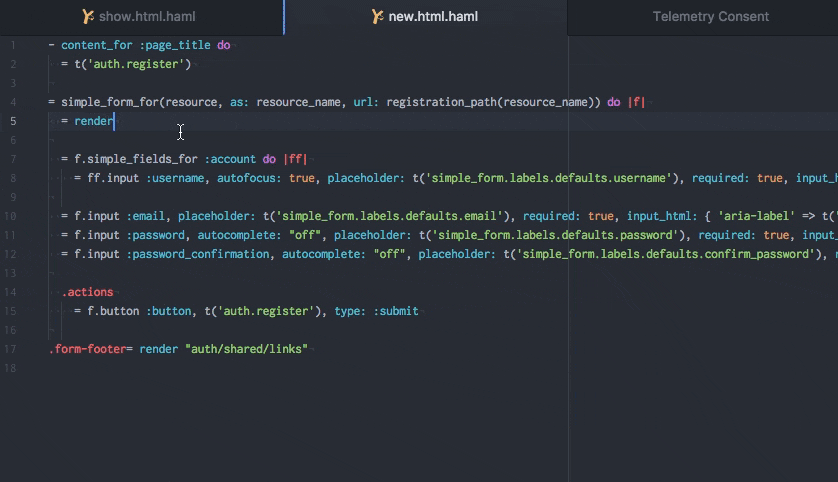Click line number 17 in the gutter

pyautogui.click(x=10, y=349)
